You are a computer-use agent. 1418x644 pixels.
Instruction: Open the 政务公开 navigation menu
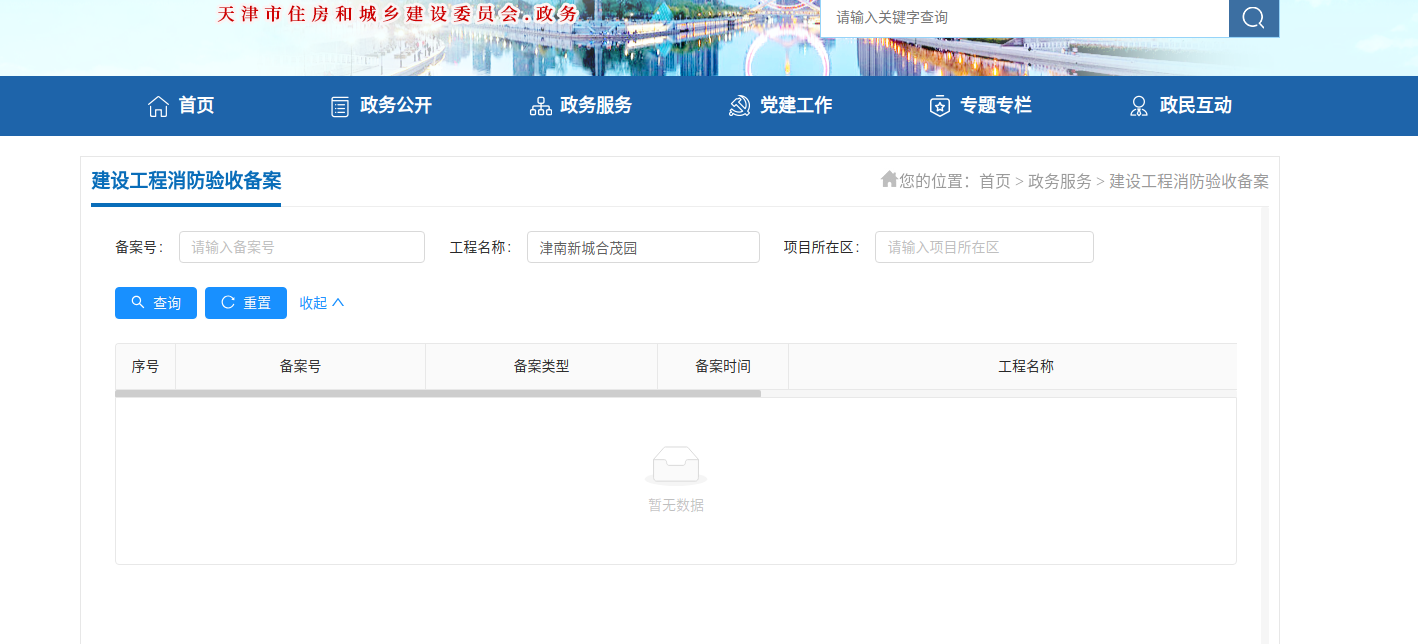tap(395, 106)
